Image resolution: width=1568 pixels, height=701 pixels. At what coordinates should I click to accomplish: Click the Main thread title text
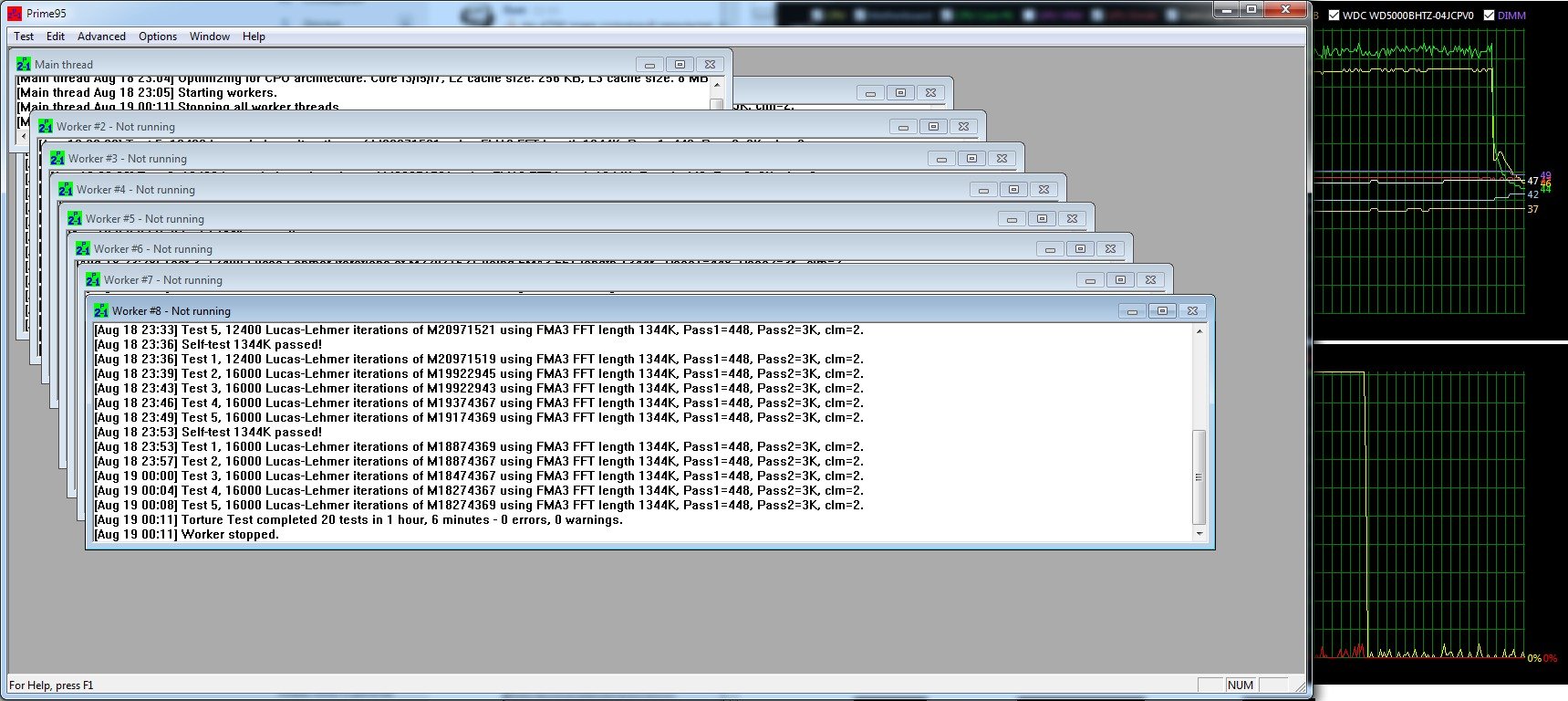click(64, 65)
